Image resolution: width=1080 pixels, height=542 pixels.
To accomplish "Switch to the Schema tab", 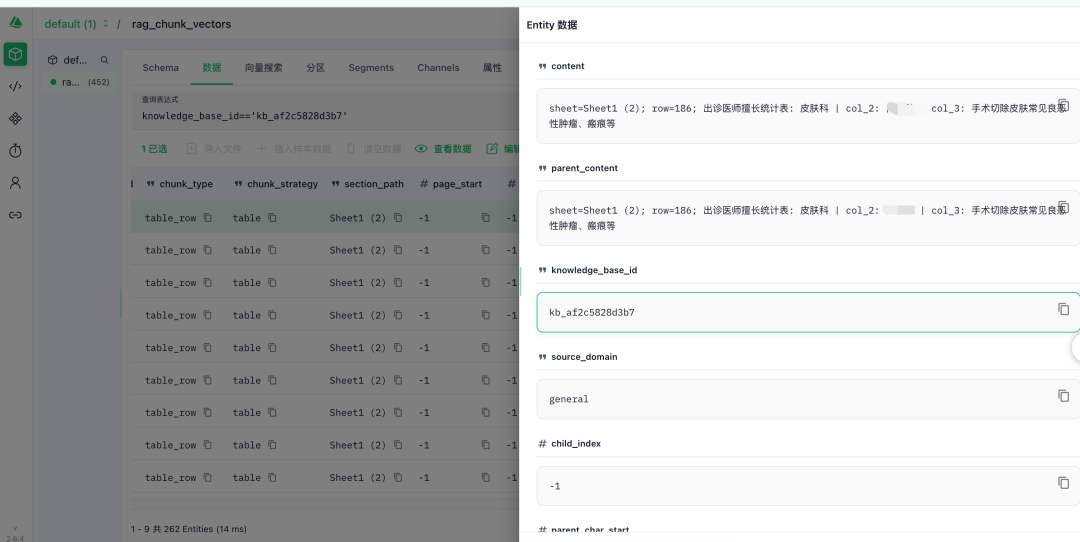I will coord(160,67).
